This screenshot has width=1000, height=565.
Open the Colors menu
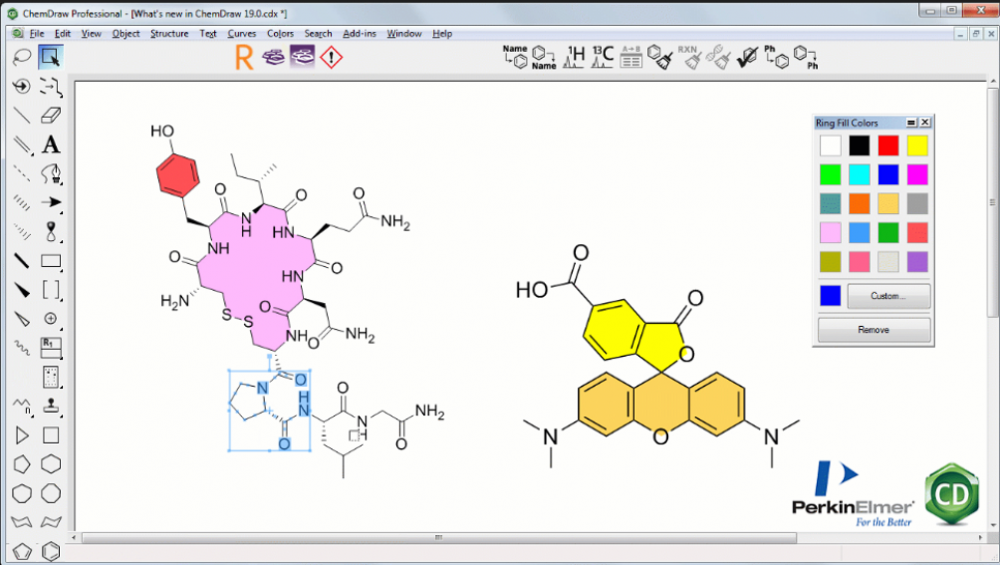tap(280, 33)
